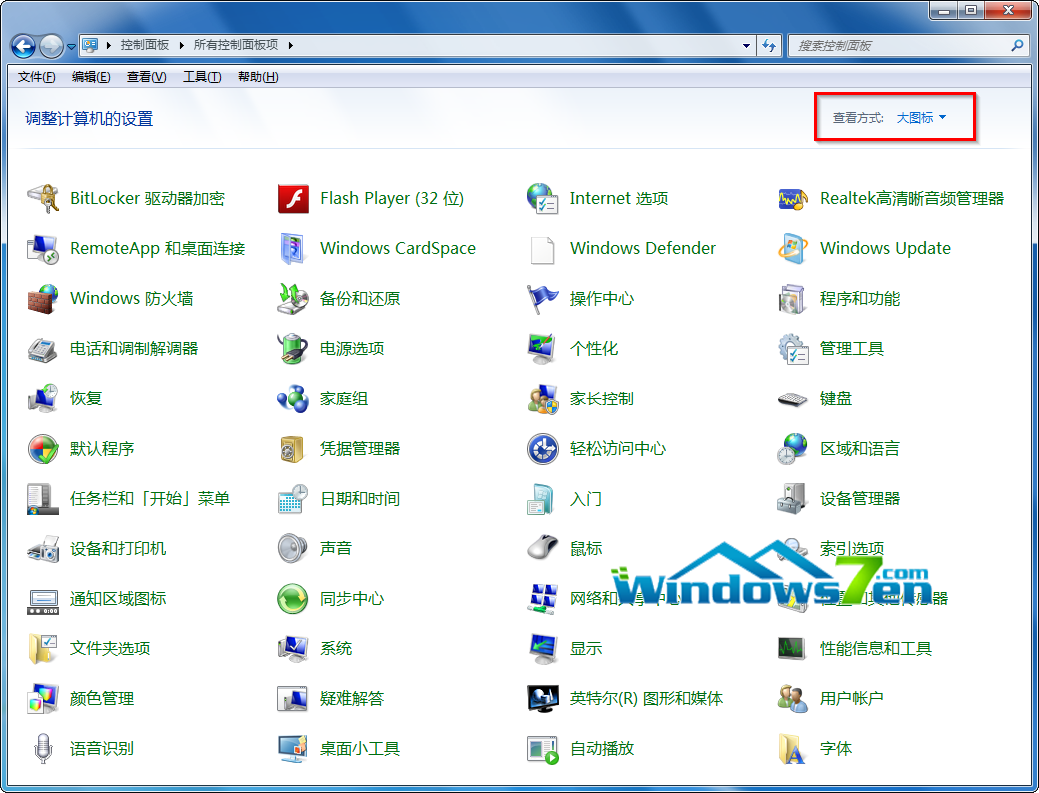1039x793 pixels.
Task: Open the BitLocker drive encryption icon
Action: tap(43, 198)
